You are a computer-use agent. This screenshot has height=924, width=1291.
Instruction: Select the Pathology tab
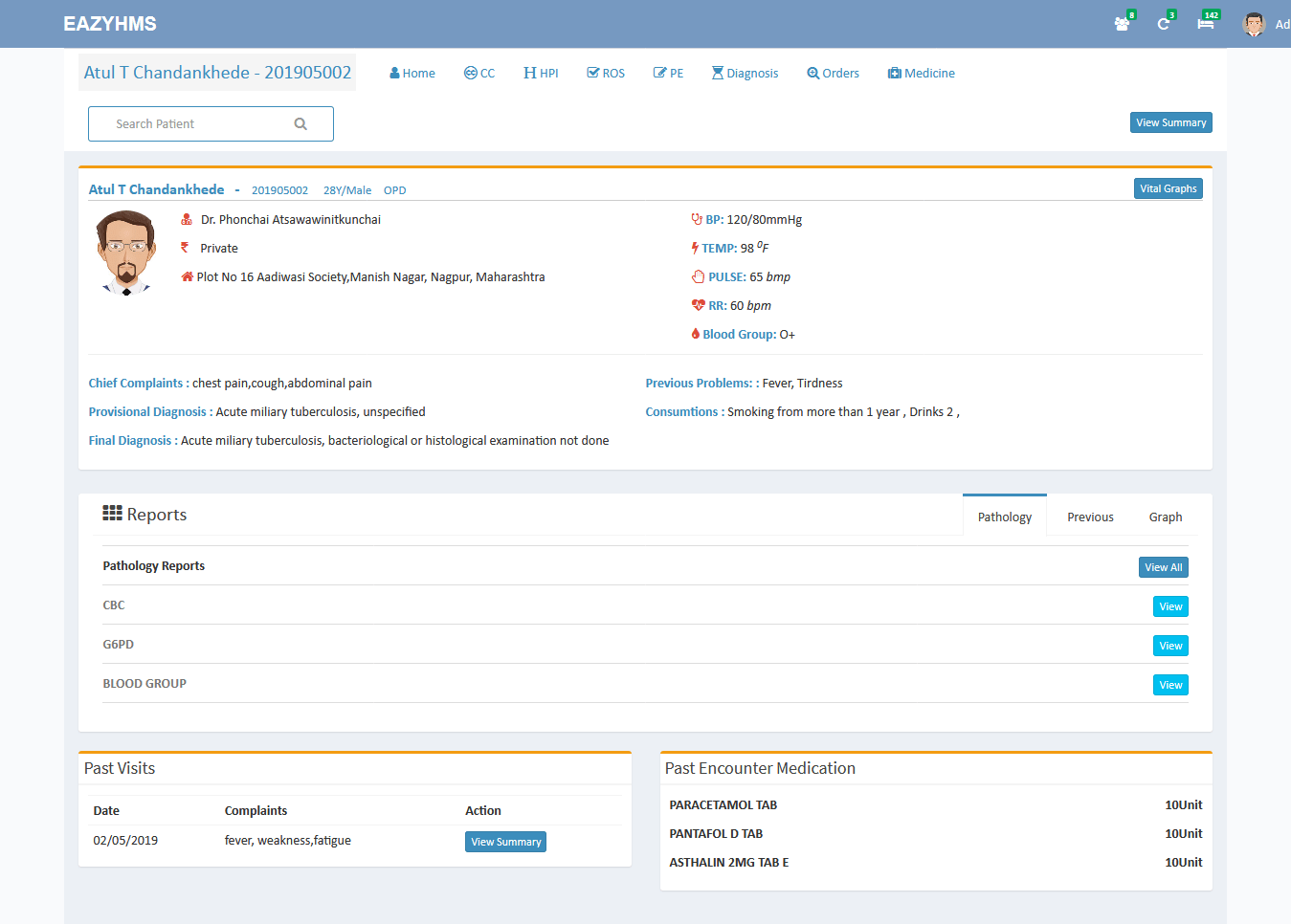coord(1004,517)
